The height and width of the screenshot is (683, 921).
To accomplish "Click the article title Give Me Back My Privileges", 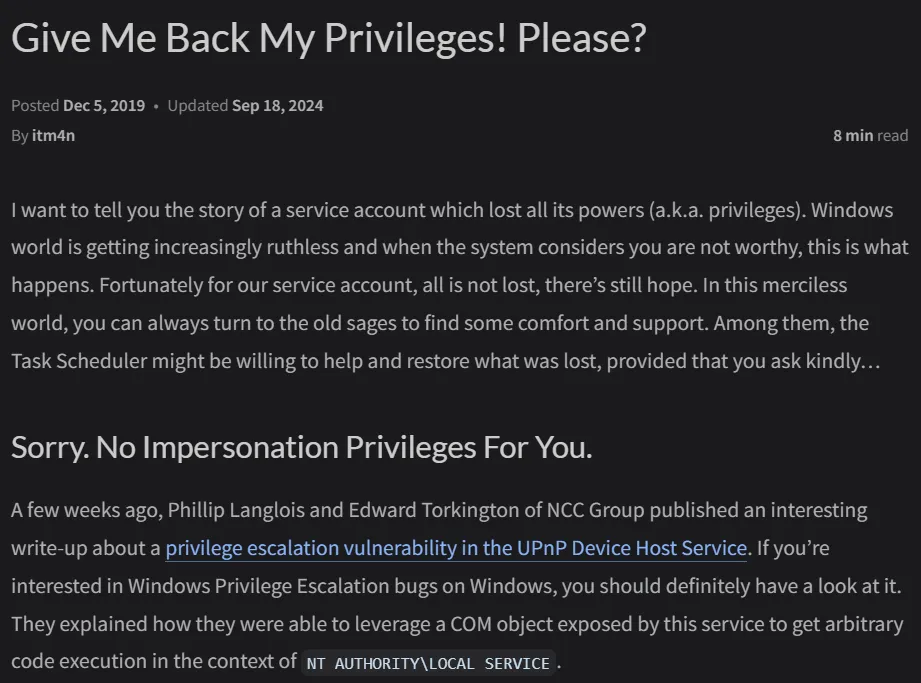I will pos(328,38).
